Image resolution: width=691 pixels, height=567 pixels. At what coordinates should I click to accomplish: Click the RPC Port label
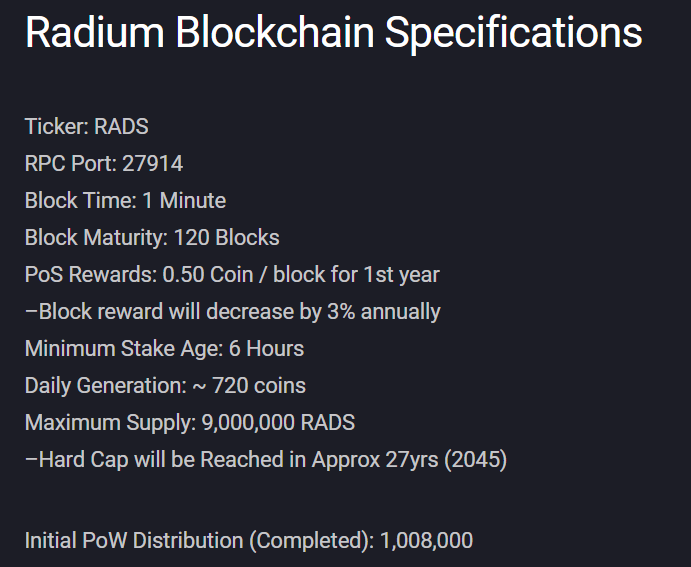point(70,164)
